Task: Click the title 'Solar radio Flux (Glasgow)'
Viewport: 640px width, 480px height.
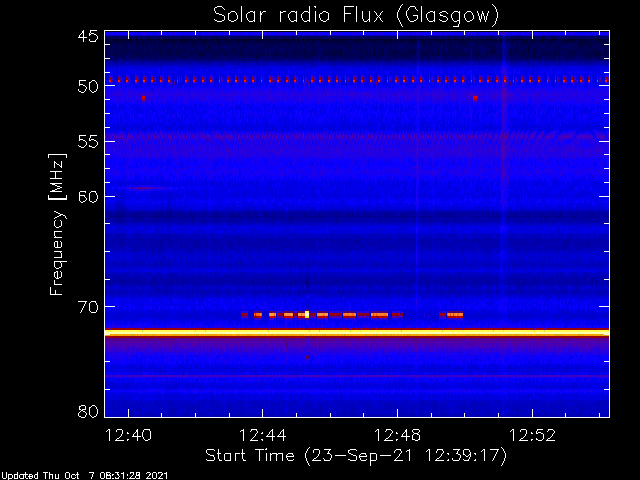Action: (x=356, y=16)
